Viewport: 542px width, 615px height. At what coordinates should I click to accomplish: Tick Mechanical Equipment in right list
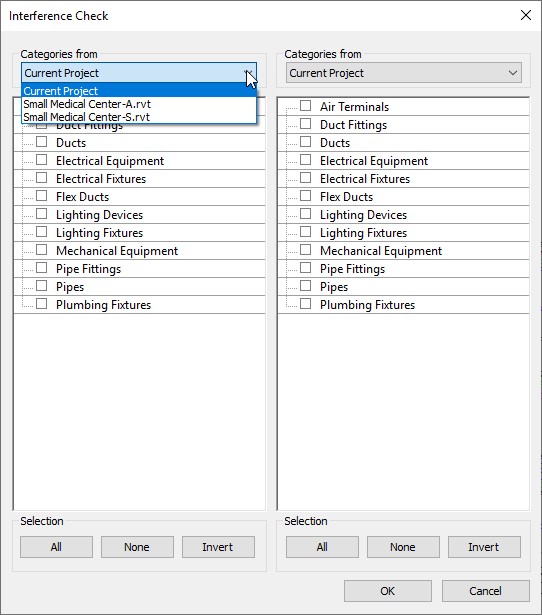(x=306, y=250)
